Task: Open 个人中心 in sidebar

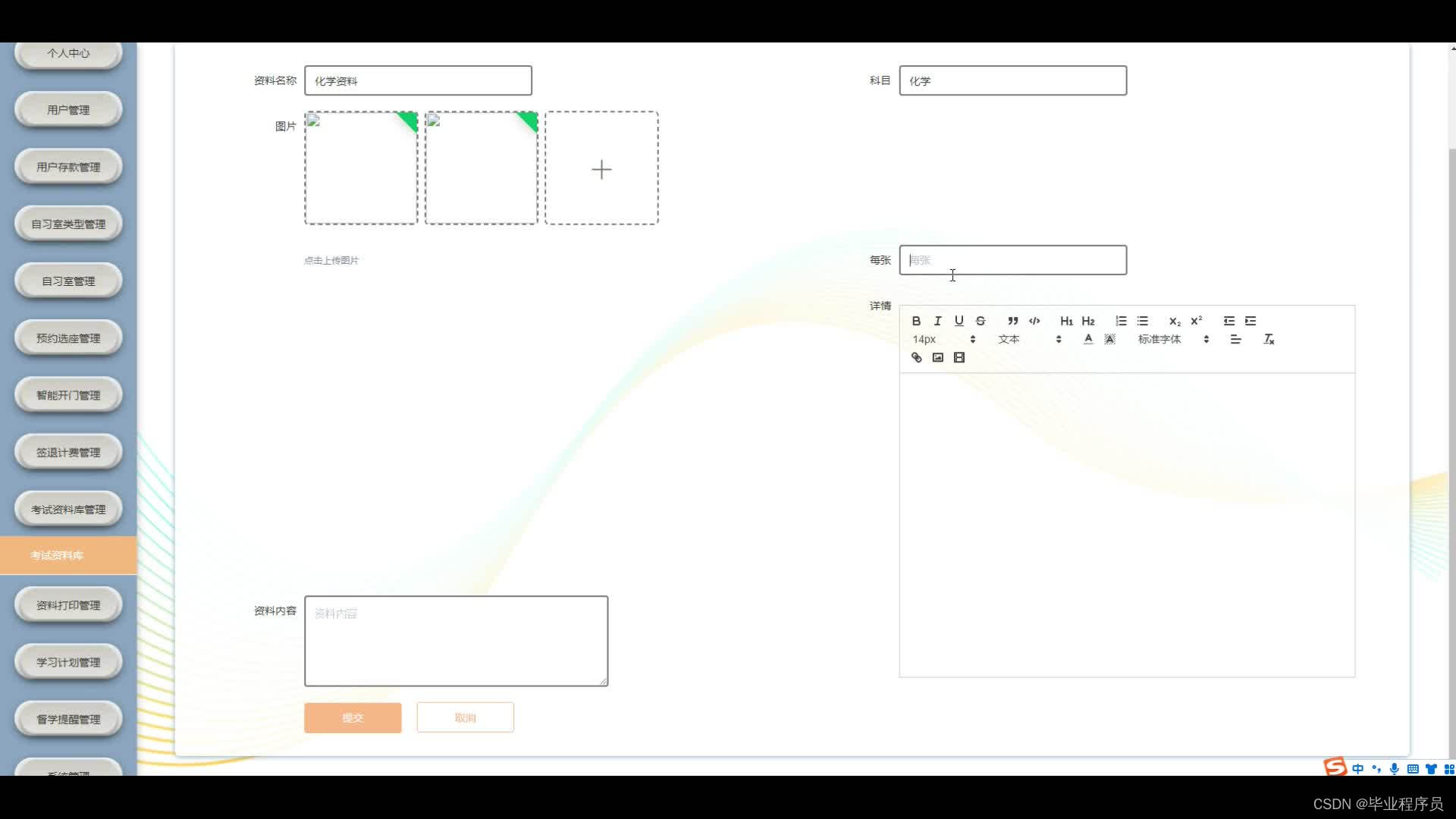Action: click(x=68, y=53)
